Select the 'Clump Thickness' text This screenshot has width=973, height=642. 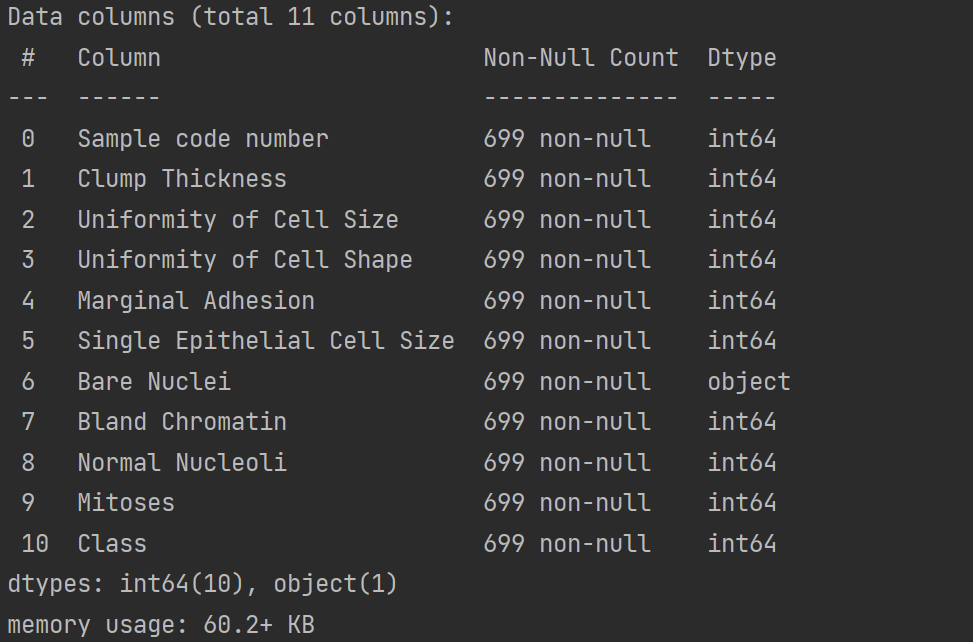click(x=182, y=179)
